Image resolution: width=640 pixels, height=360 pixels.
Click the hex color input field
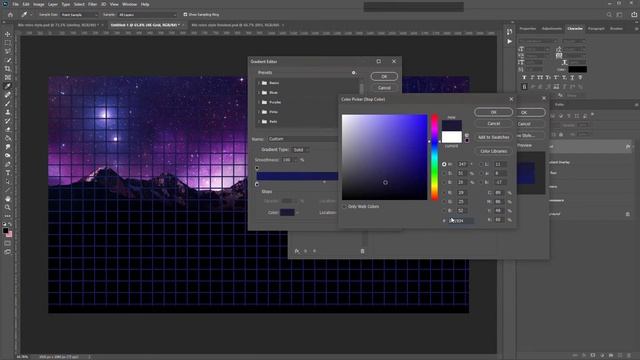coord(461,221)
